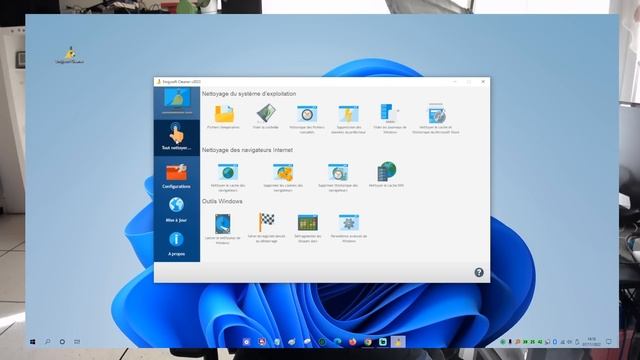
Task: Click the 'Nettoyage des navigateurs Internet' heading
Action: pos(247,150)
